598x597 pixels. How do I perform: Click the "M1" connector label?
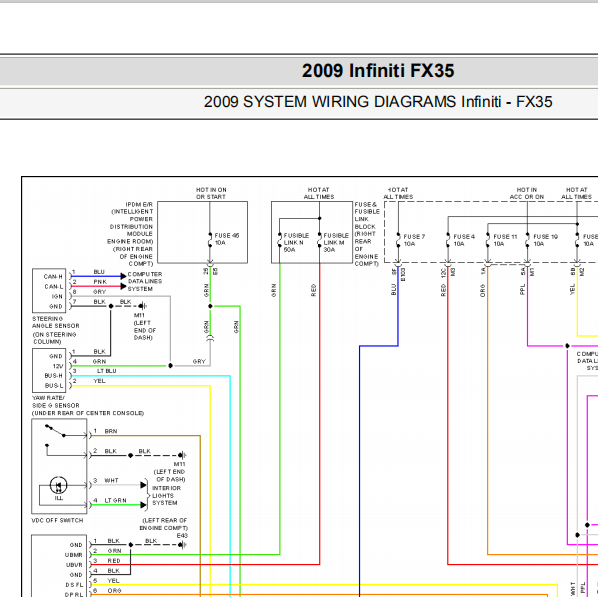pyautogui.click(x=532, y=272)
